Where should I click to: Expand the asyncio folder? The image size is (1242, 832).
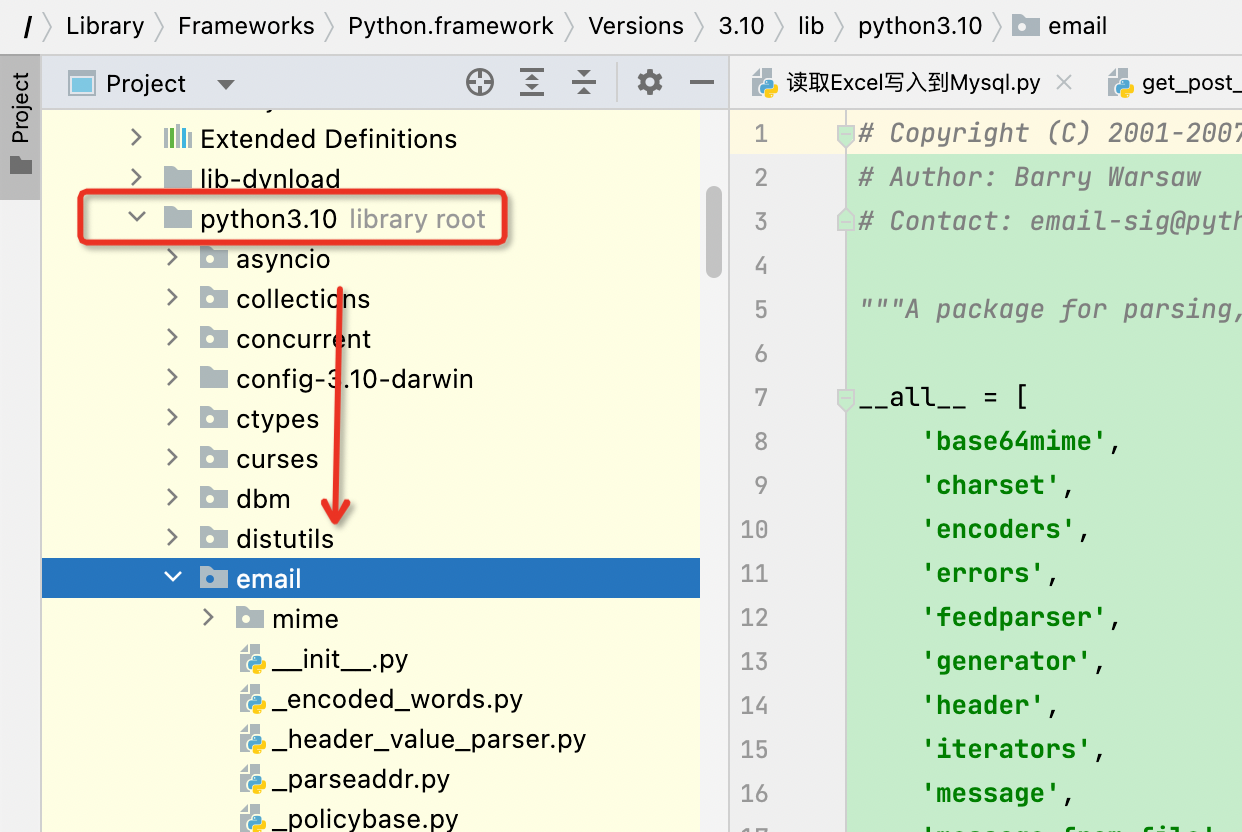172,258
